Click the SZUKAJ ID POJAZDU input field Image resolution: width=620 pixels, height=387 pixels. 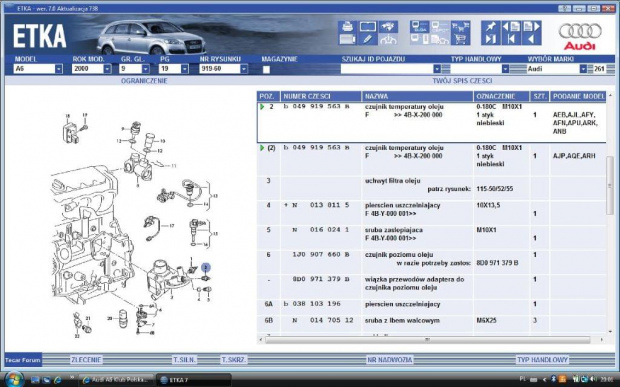coord(387,69)
